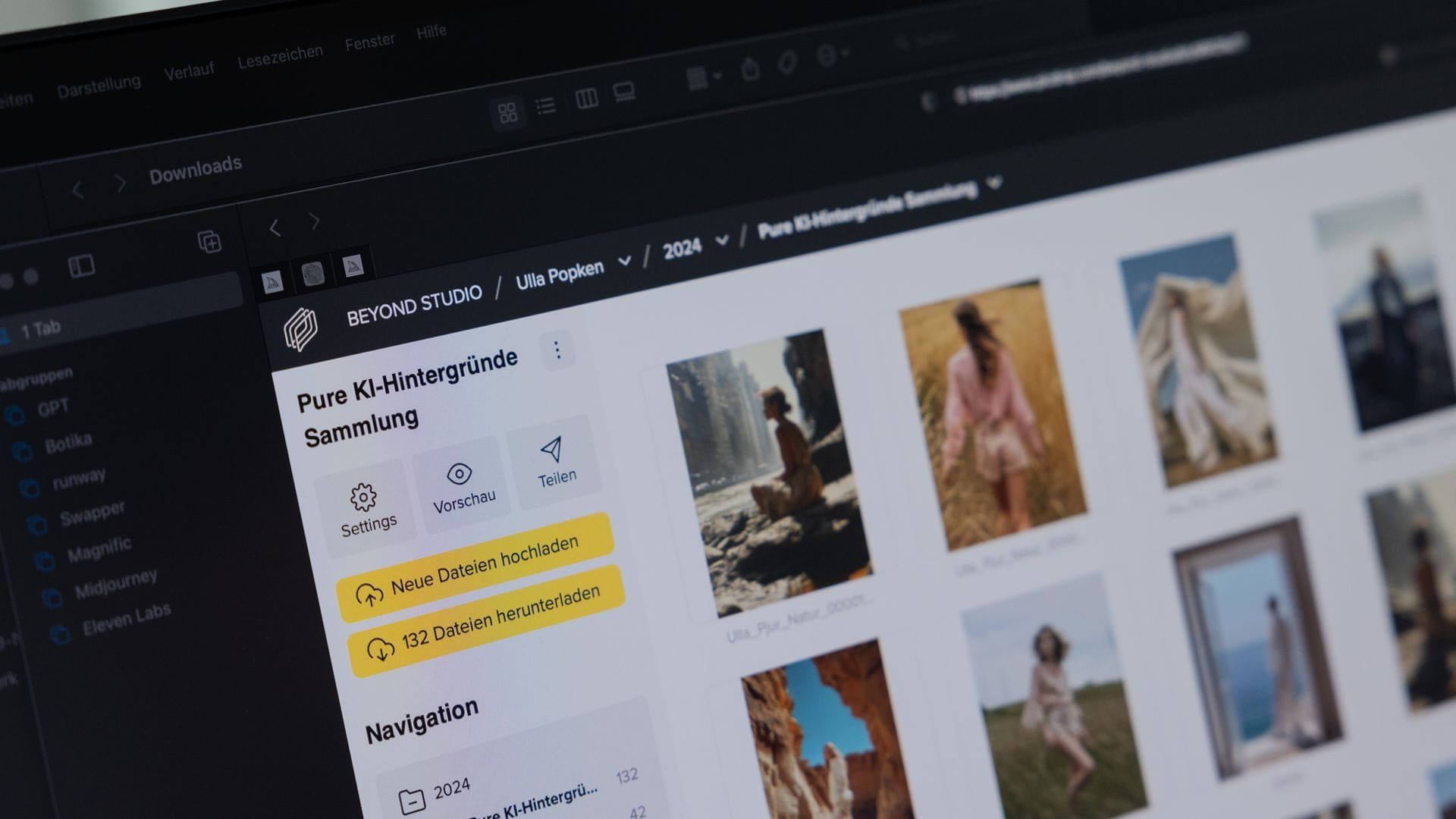
Task: Open the Darstellung menu
Action: pos(99,86)
